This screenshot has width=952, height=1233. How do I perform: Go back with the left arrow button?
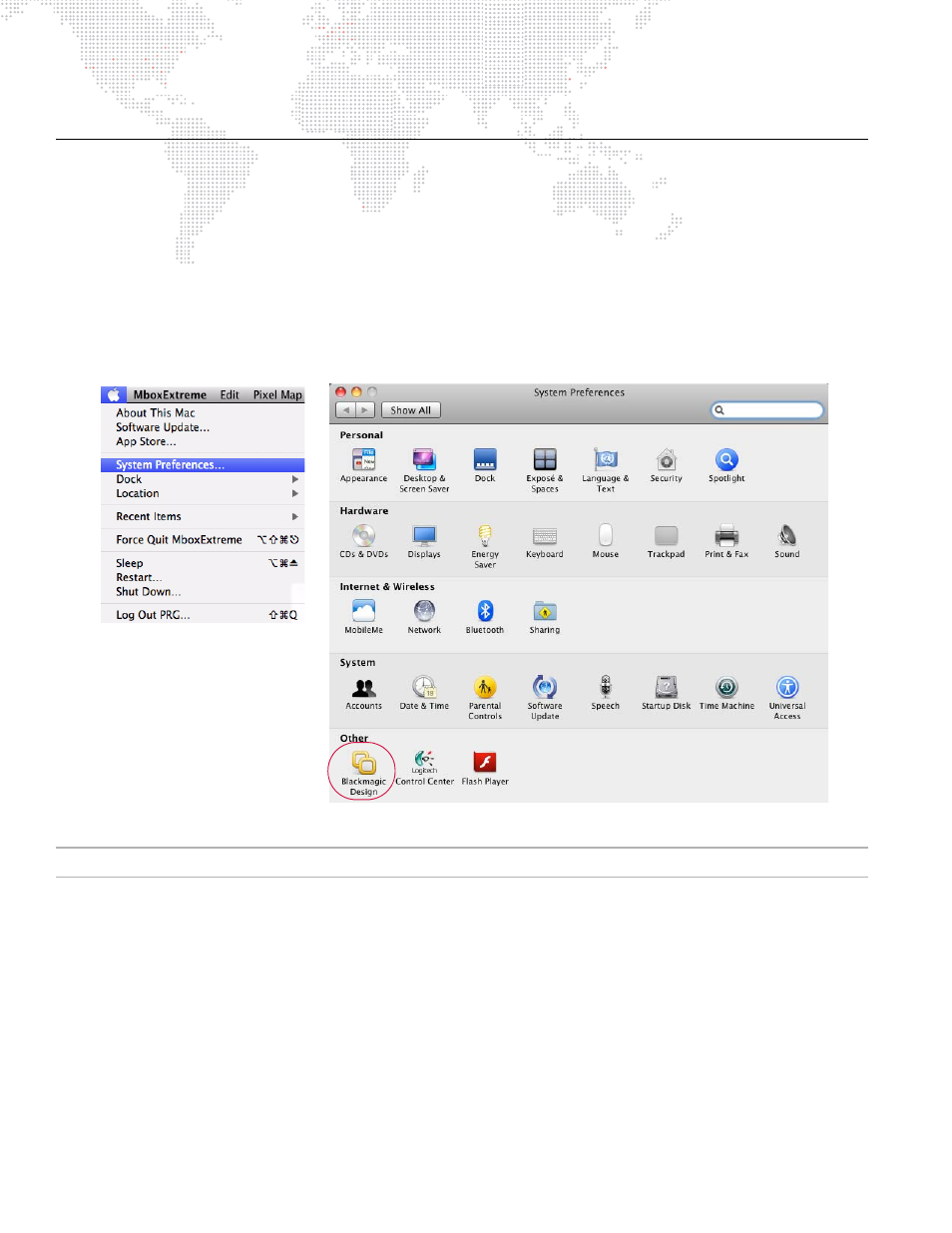(346, 410)
